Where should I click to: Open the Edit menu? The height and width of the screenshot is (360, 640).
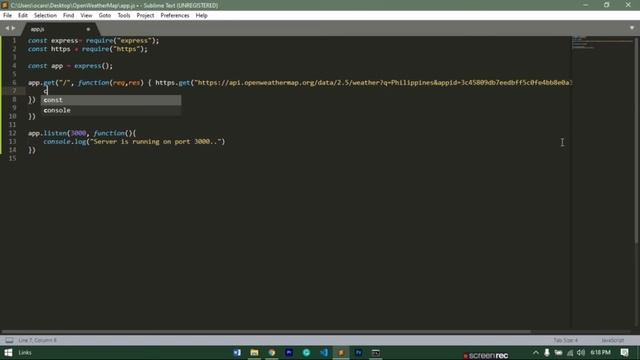[23, 16]
